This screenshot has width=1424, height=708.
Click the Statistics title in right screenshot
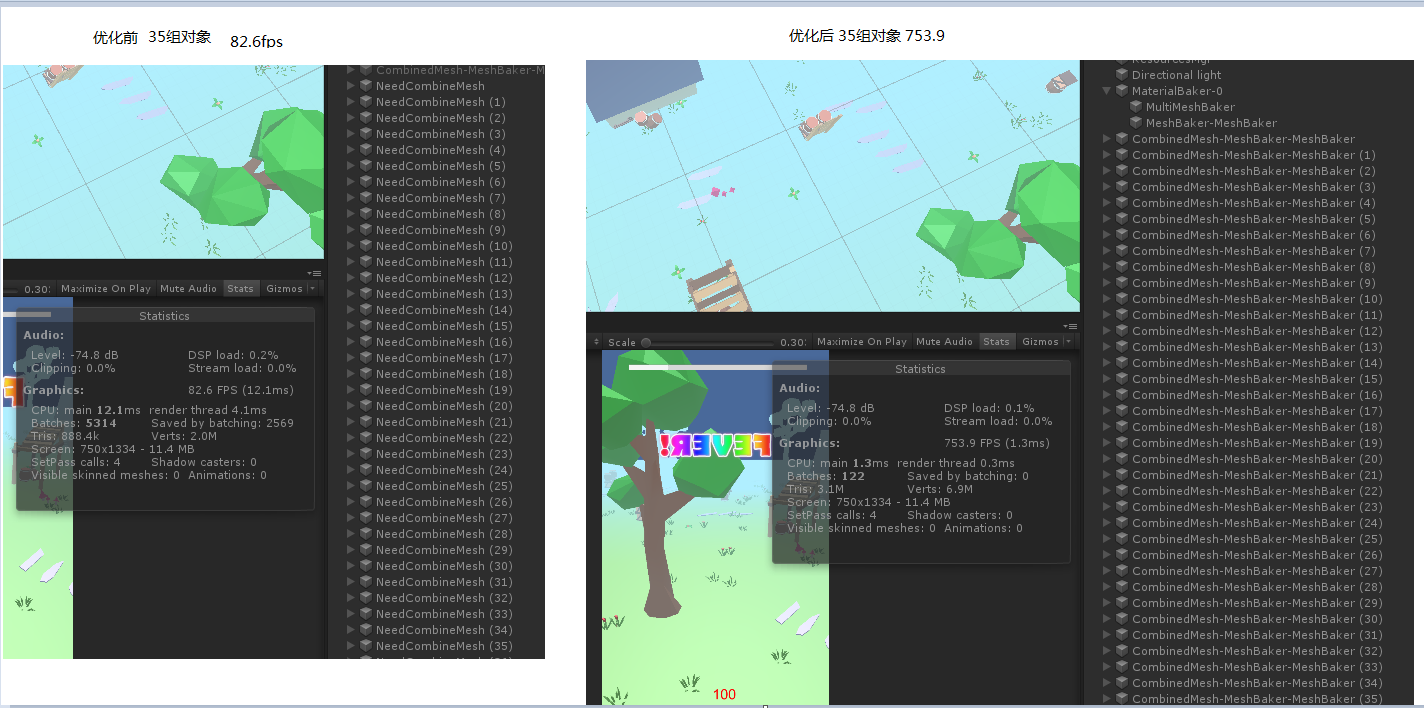(920, 369)
